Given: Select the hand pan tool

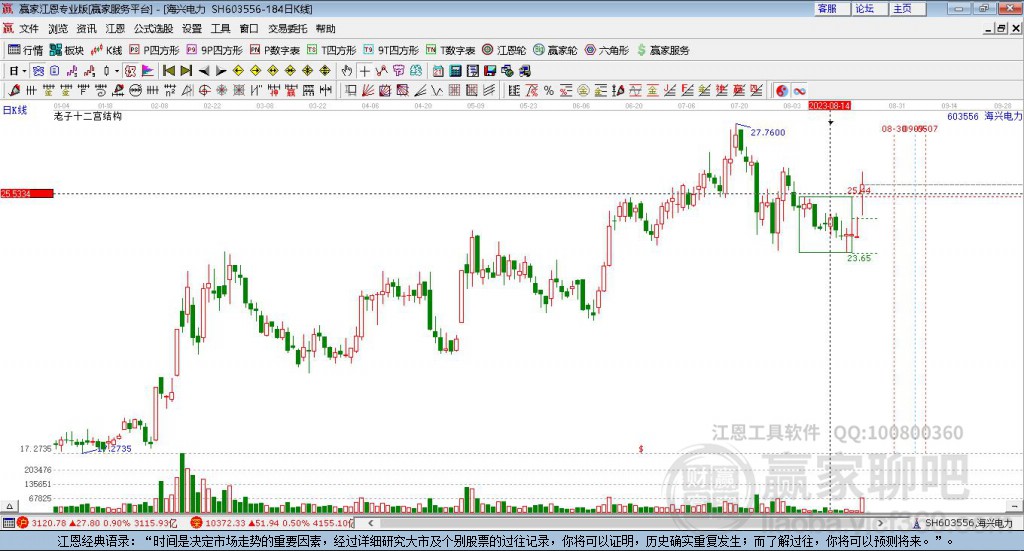Looking at the screenshot, I should (346, 71).
